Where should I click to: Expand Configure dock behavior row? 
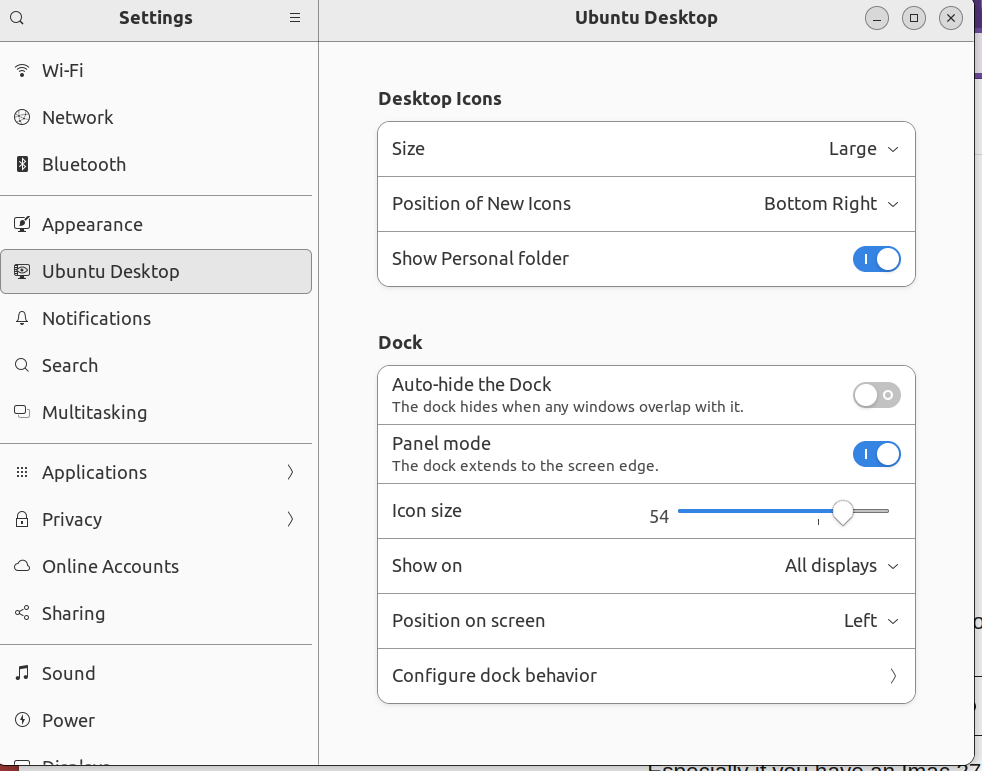click(646, 676)
